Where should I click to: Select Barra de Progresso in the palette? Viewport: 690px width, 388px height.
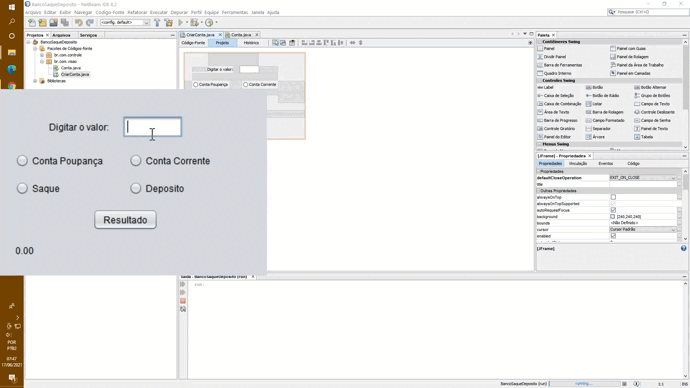557,120
